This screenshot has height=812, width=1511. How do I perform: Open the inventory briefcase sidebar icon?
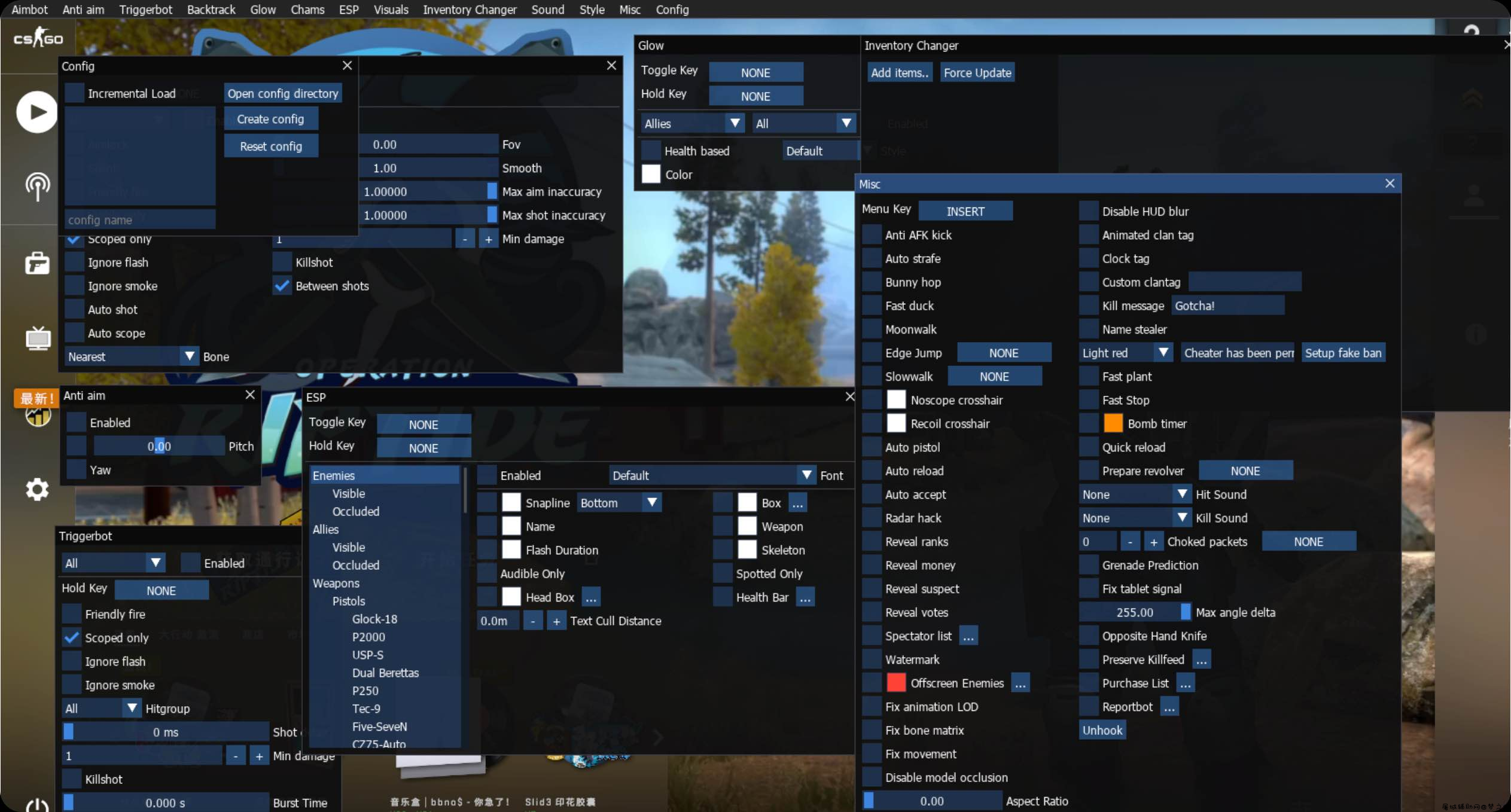(x=37, y=262)
